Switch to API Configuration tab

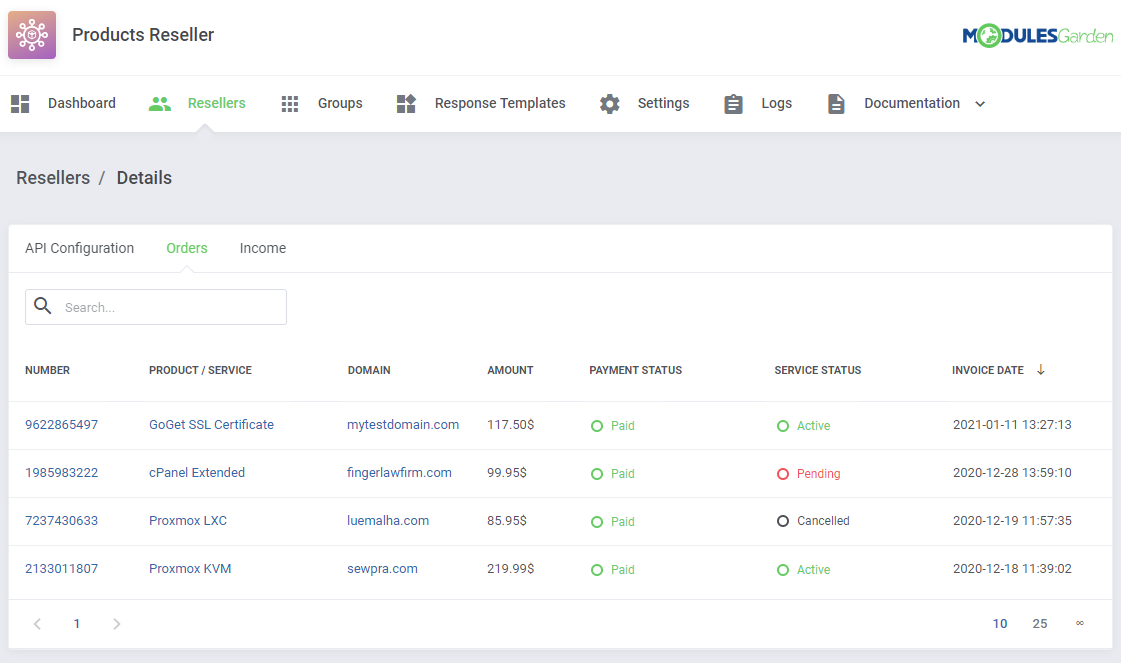(79, 248)
